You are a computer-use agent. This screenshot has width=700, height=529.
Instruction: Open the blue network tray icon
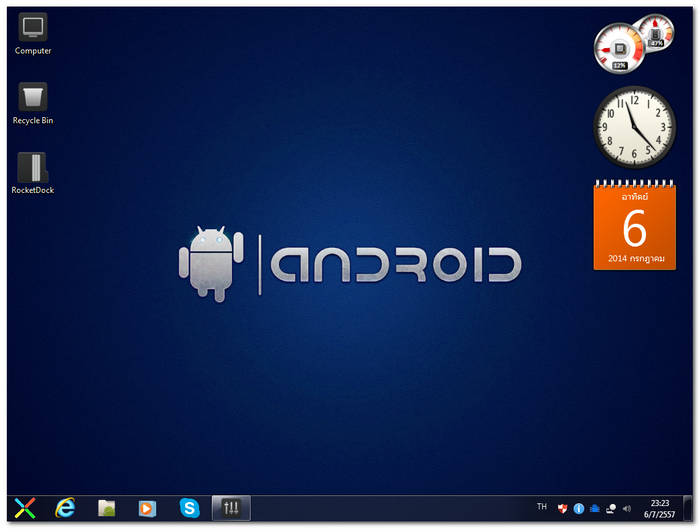pyautogui.click(x=595, y=508)
